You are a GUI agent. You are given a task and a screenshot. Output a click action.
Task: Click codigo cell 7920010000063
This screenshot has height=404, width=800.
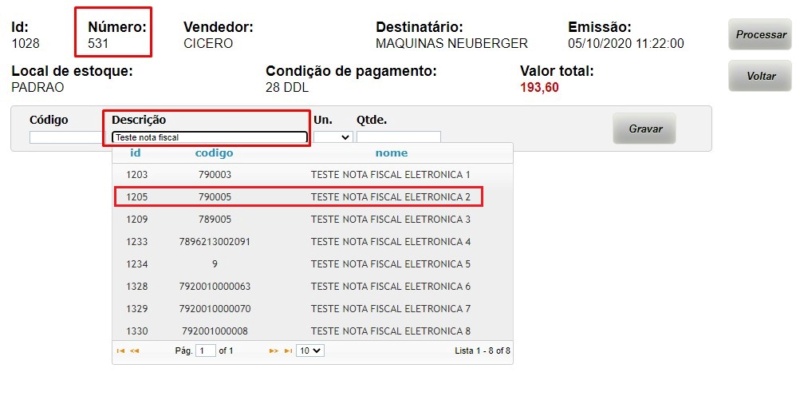[x=215, y=287]
